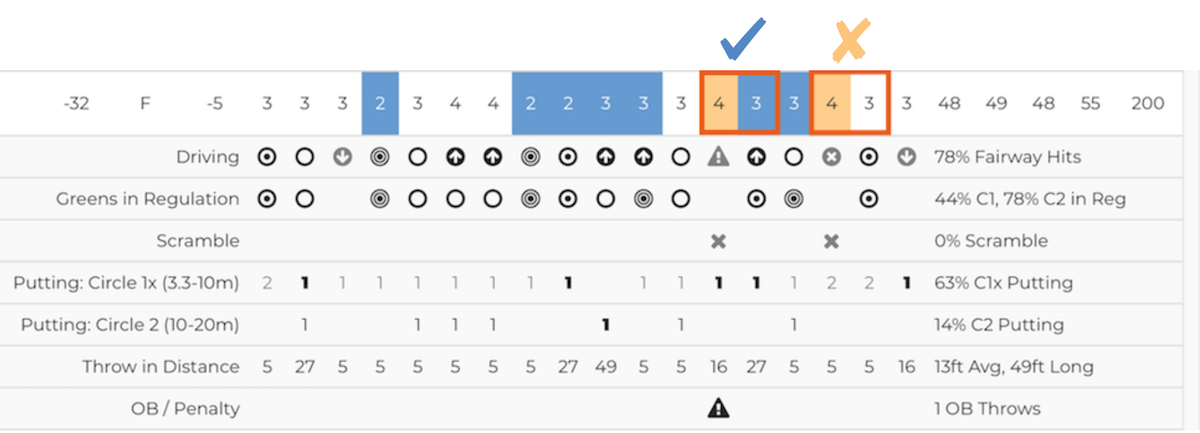This screenshot has height=433, width=1200.
Task: Select the Throw in Distance row label
Action: (161, 367)
